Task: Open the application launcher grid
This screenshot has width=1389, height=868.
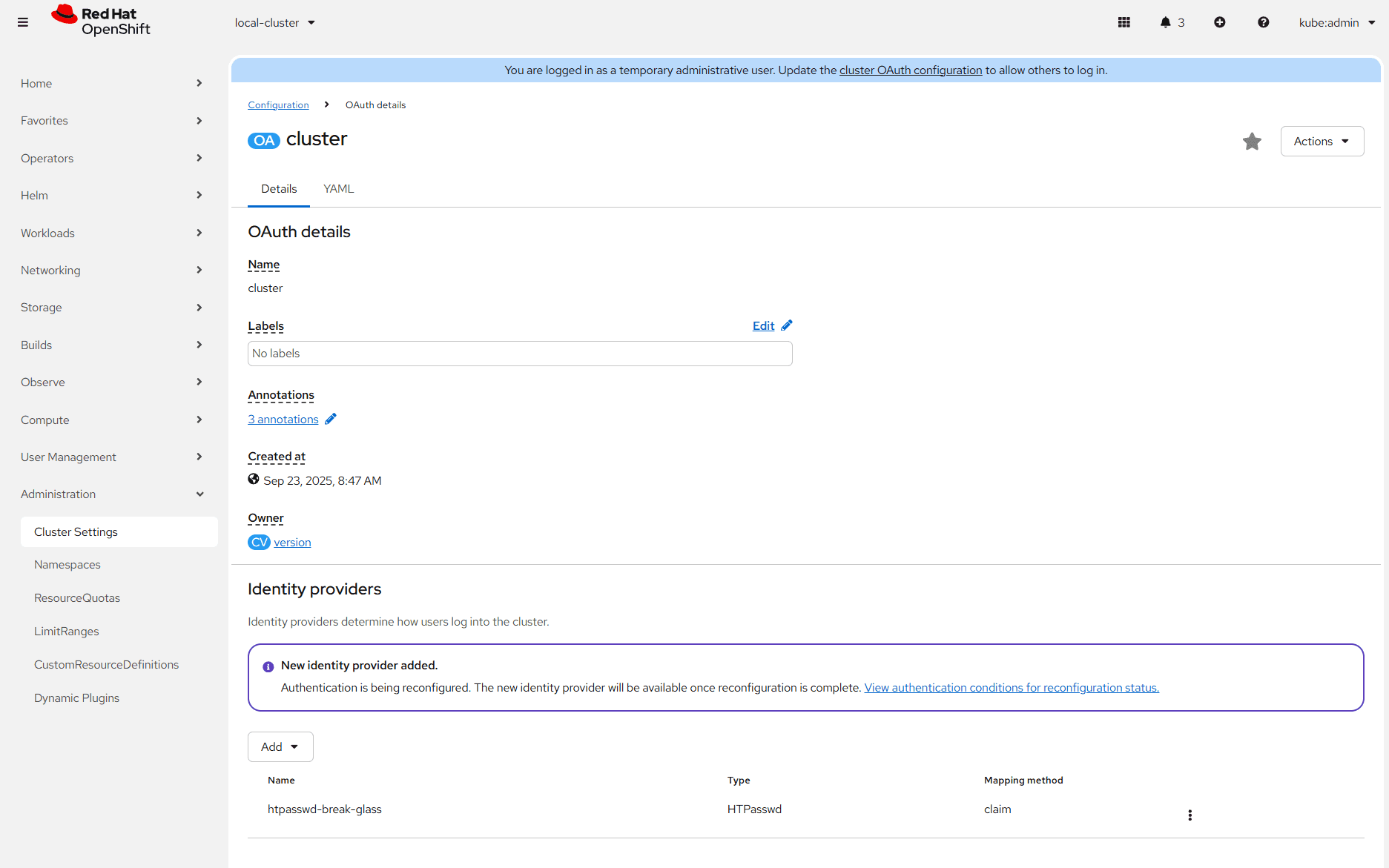Action: click(1124, 22)
